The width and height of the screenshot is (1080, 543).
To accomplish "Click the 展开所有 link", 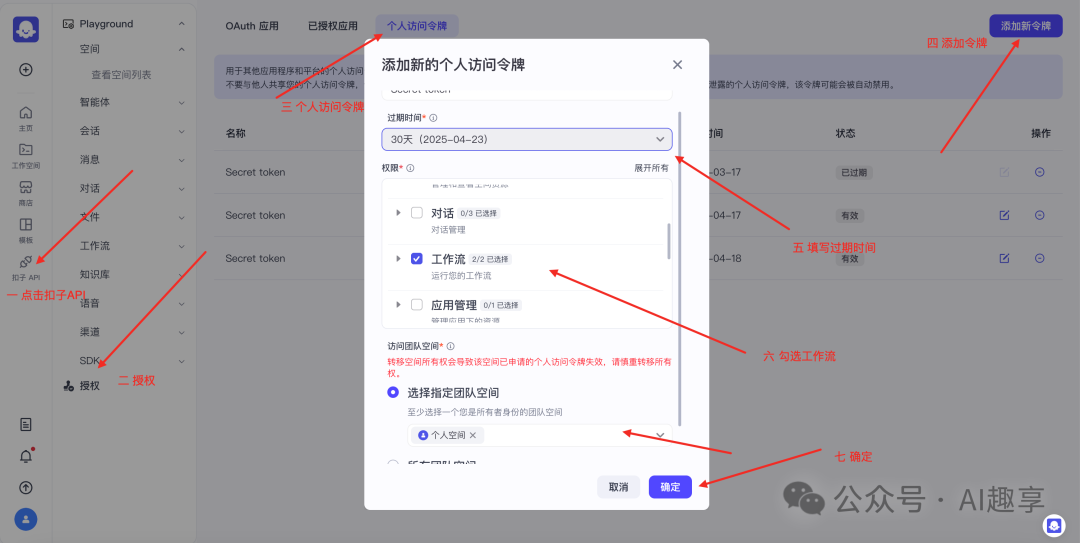I will coord(652,168).
